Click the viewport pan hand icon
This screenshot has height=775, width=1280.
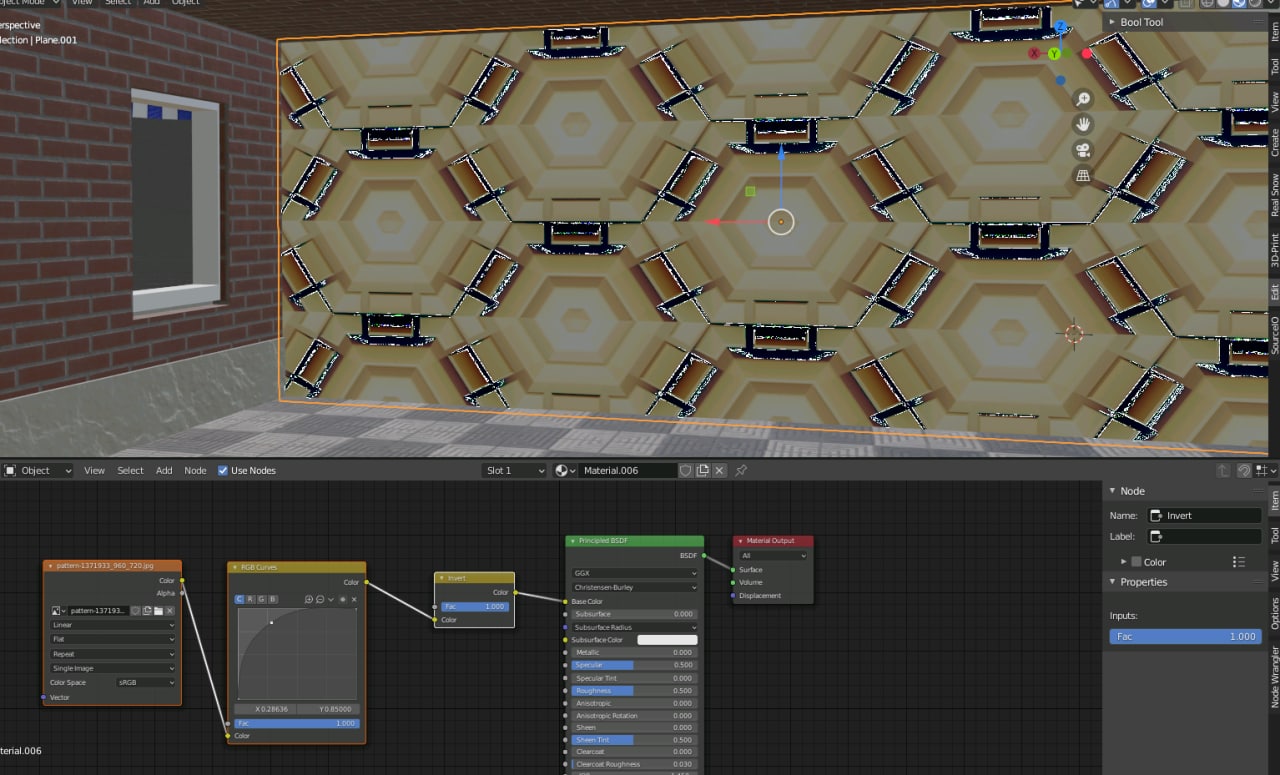1082,125
